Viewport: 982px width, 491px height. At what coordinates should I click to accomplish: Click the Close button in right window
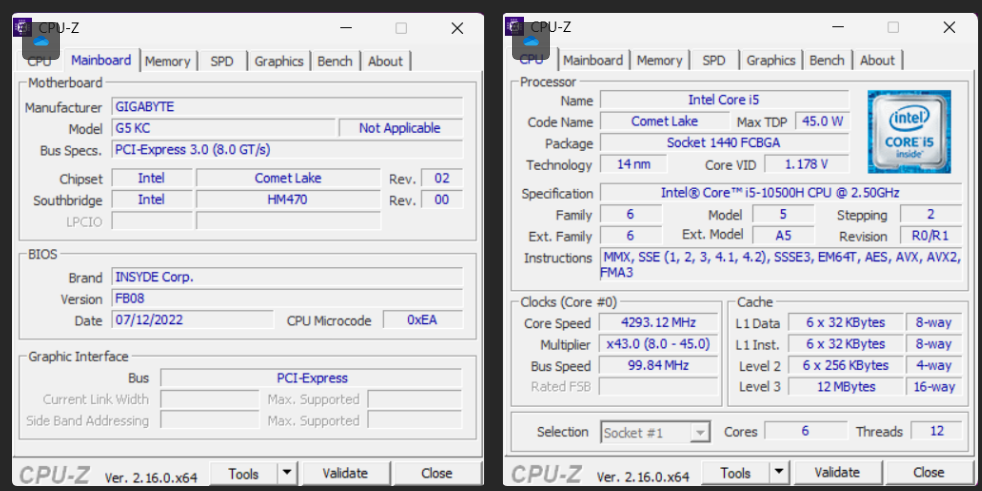click(928, 472)
